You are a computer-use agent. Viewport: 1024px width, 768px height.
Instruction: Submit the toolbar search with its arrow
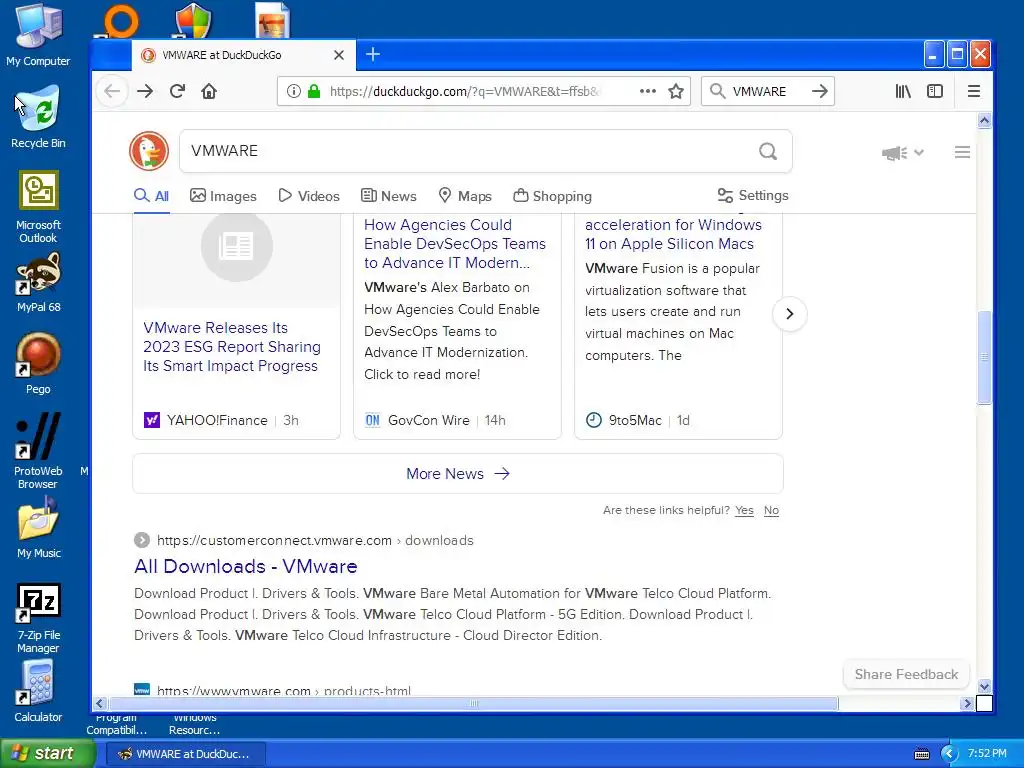[x=820, y=91]
